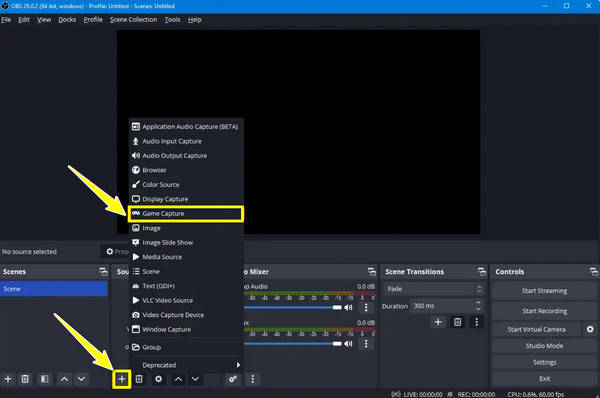Open scene filters icon in Scenes toolbar

pyautogui.click(x=44, y=379)
